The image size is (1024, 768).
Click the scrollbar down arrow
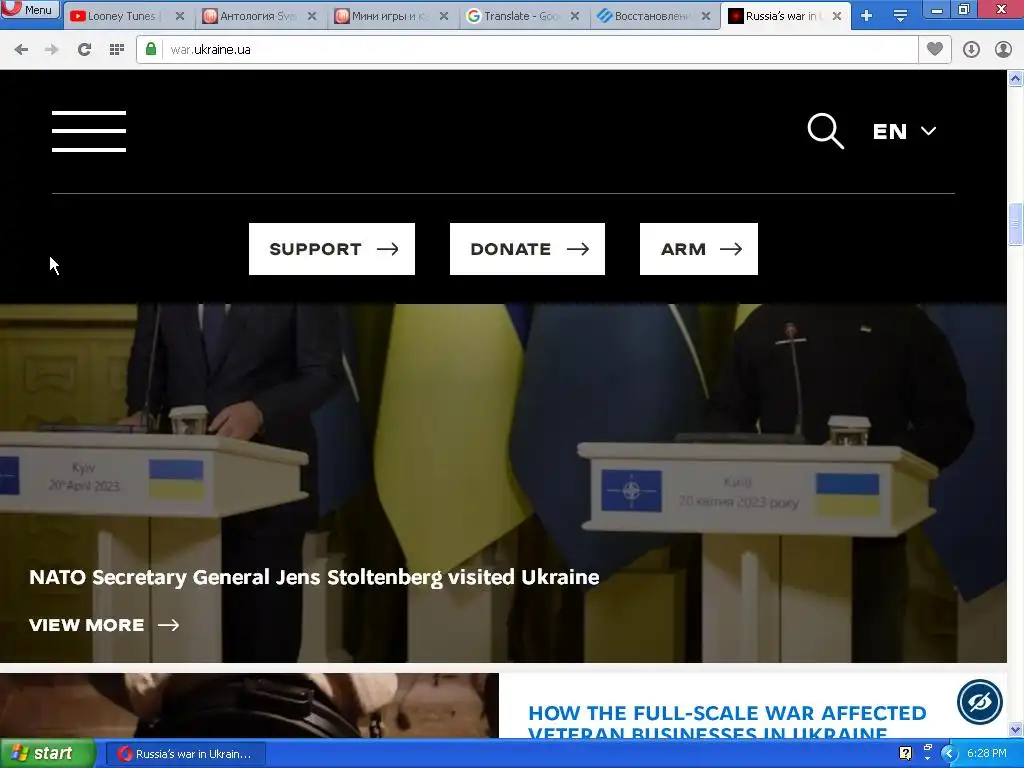click(1016, 729)
